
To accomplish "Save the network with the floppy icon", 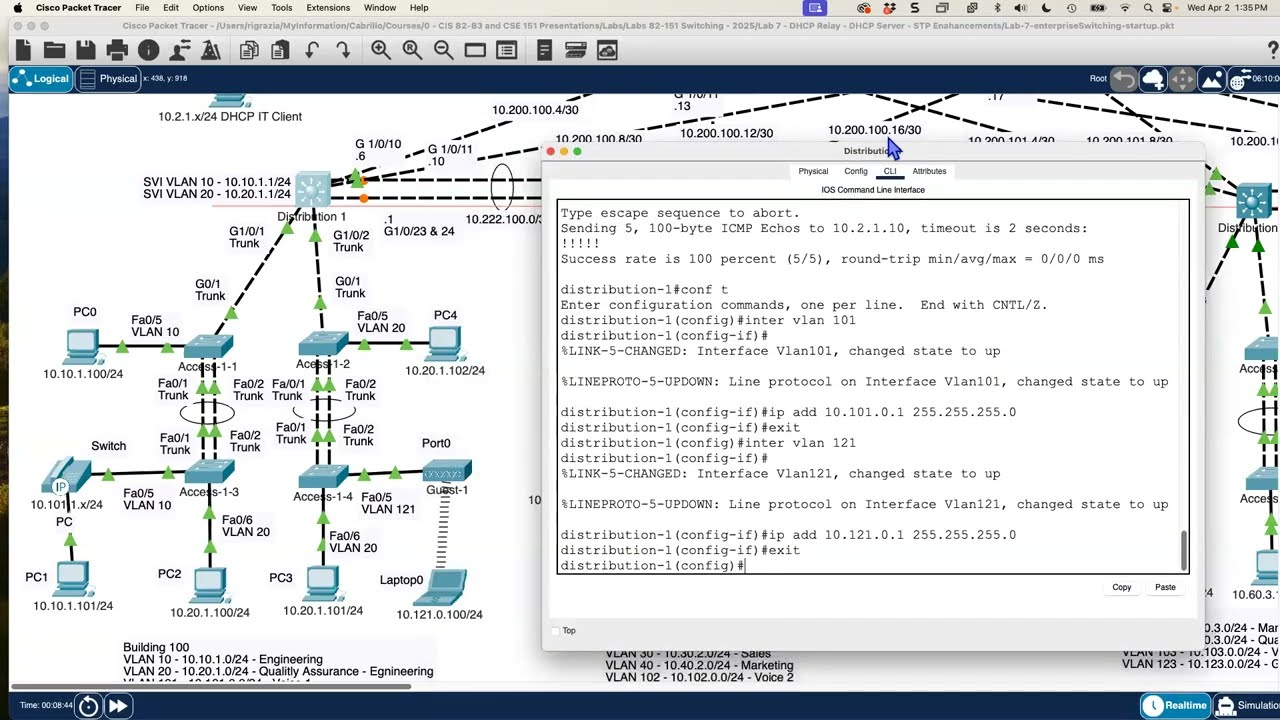I will click(x=86, y=49).
